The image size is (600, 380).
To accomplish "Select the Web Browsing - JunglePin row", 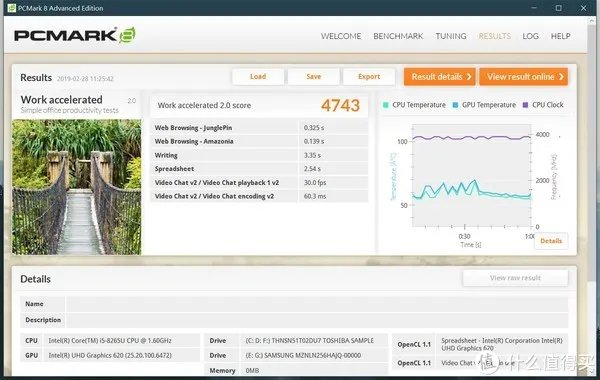I will 260,128.
